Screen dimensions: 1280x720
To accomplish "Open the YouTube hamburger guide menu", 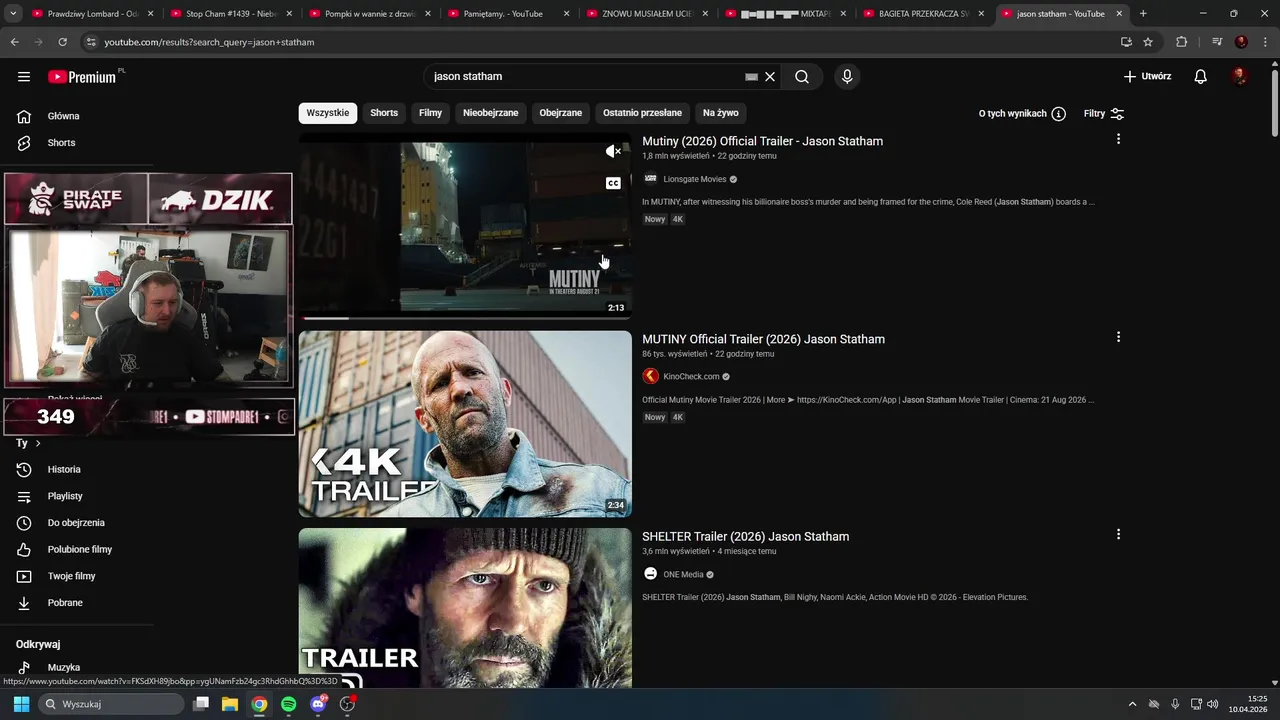I will (x=24, y=77).
